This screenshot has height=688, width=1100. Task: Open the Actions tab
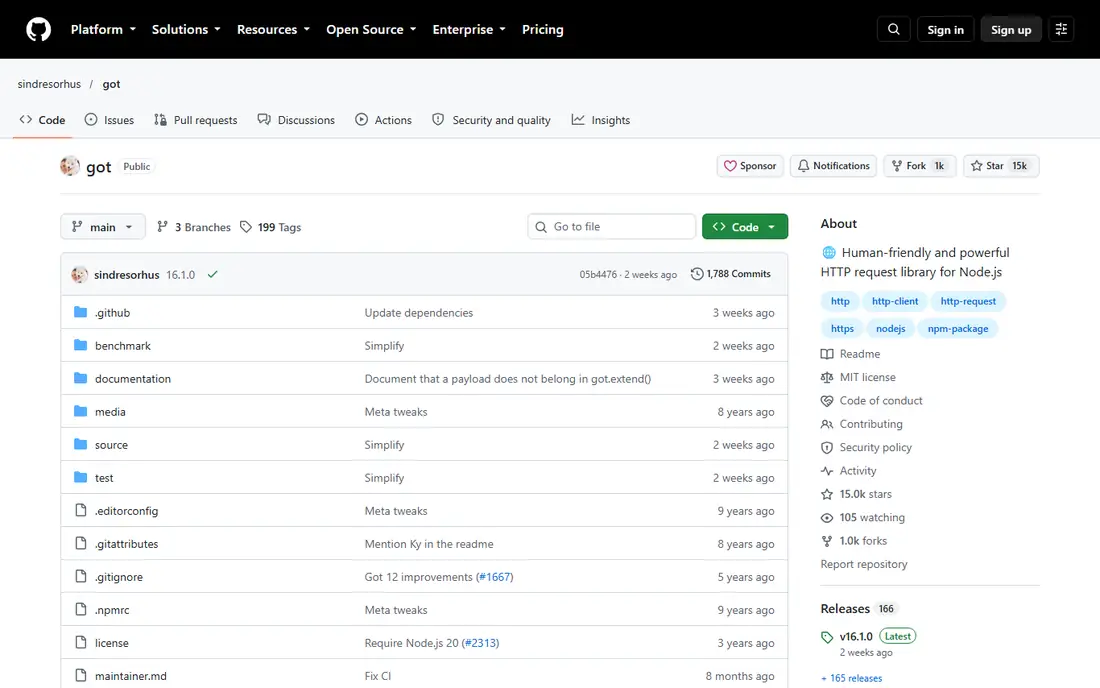click(384, 120)
